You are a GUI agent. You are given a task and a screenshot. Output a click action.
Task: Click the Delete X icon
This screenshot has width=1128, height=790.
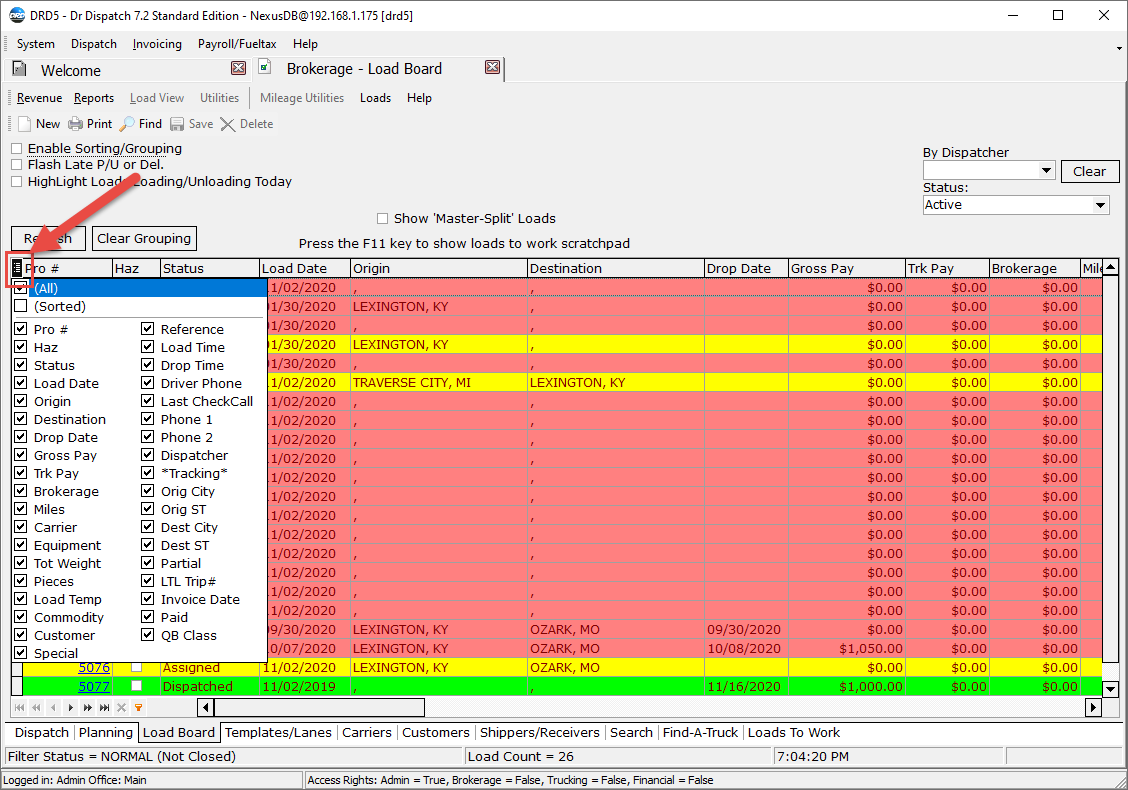(227, 124)
